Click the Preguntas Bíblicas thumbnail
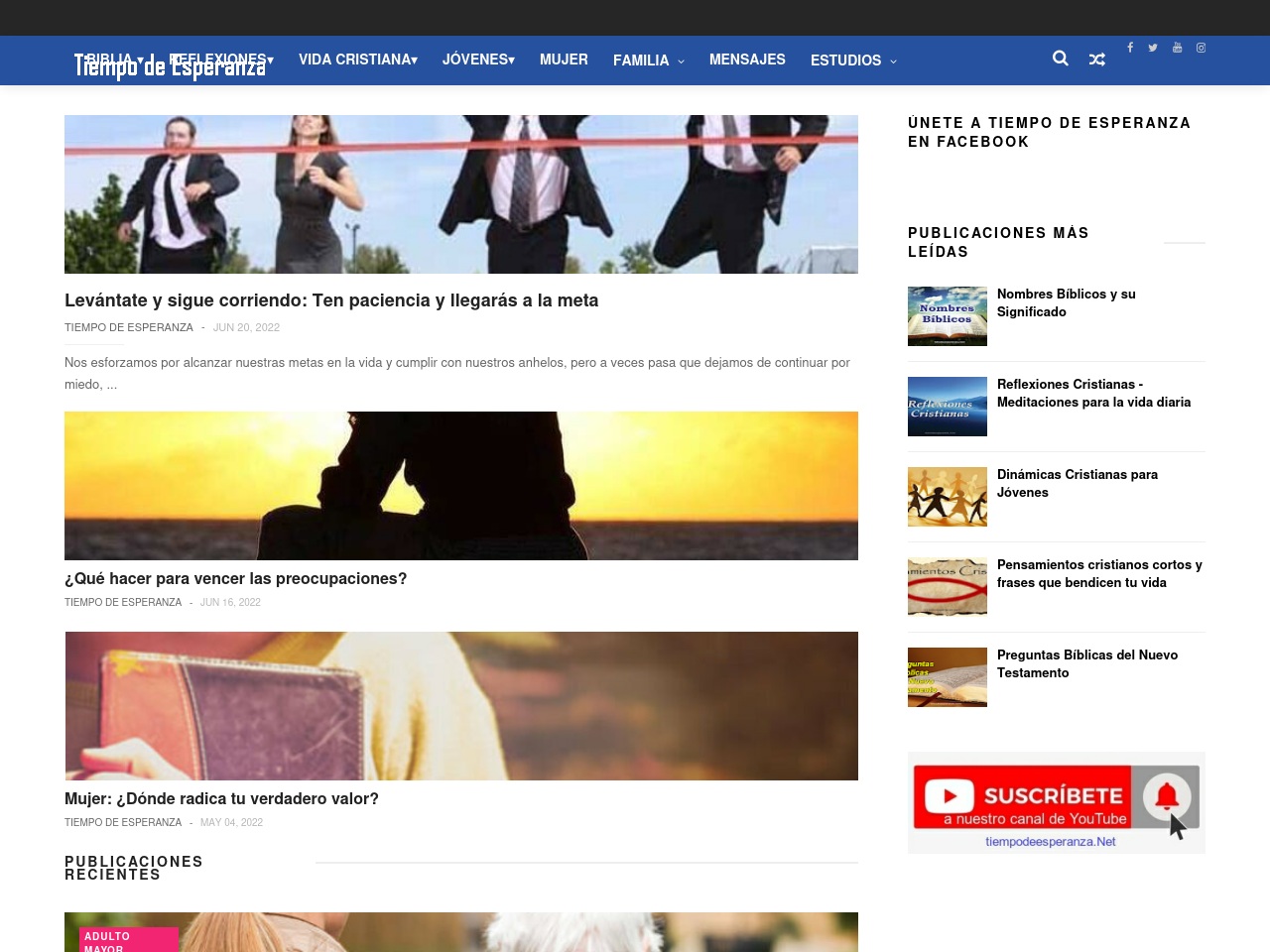 (x=948, y=677)
